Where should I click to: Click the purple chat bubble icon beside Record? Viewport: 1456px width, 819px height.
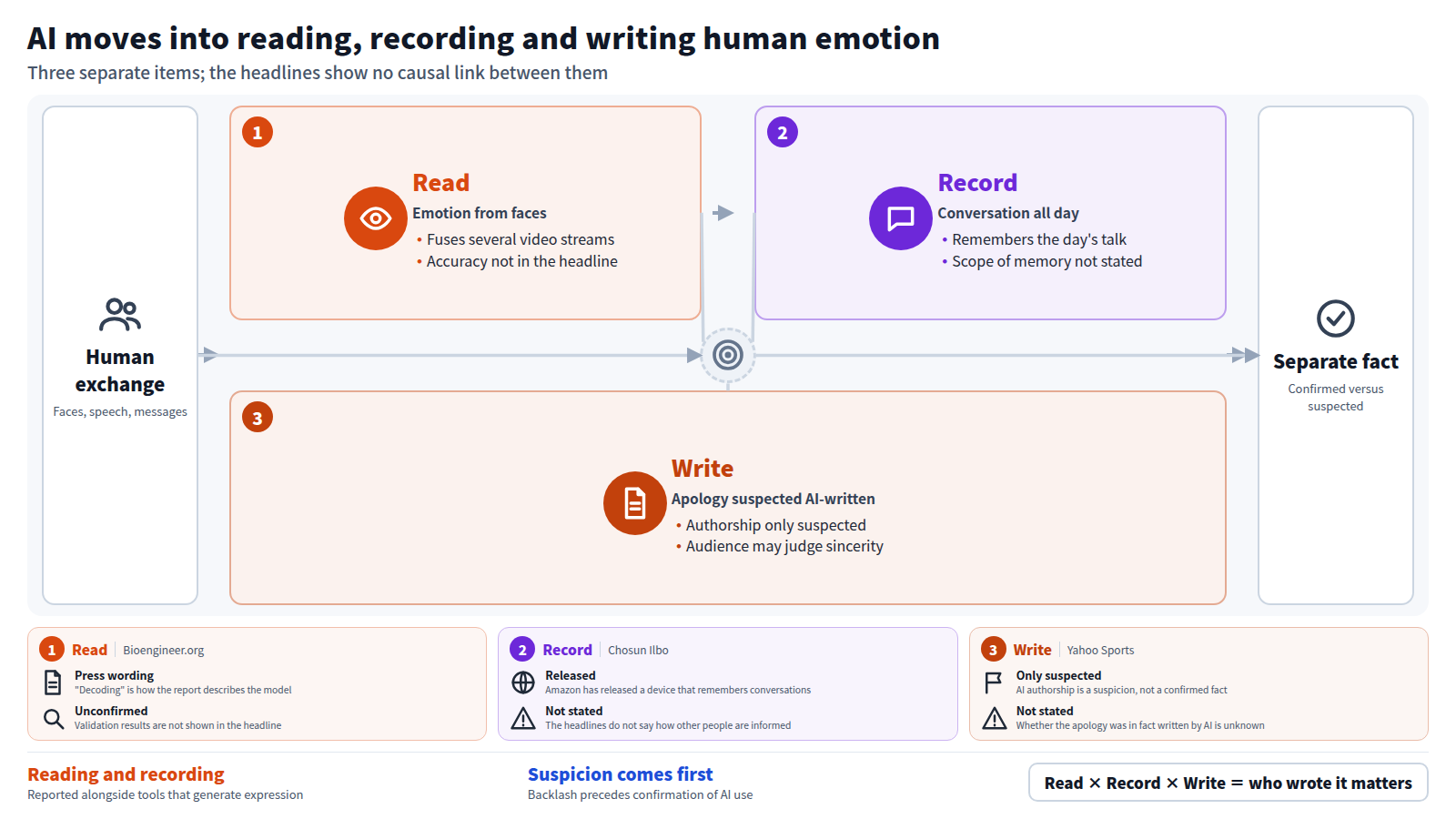coord(901,218)
